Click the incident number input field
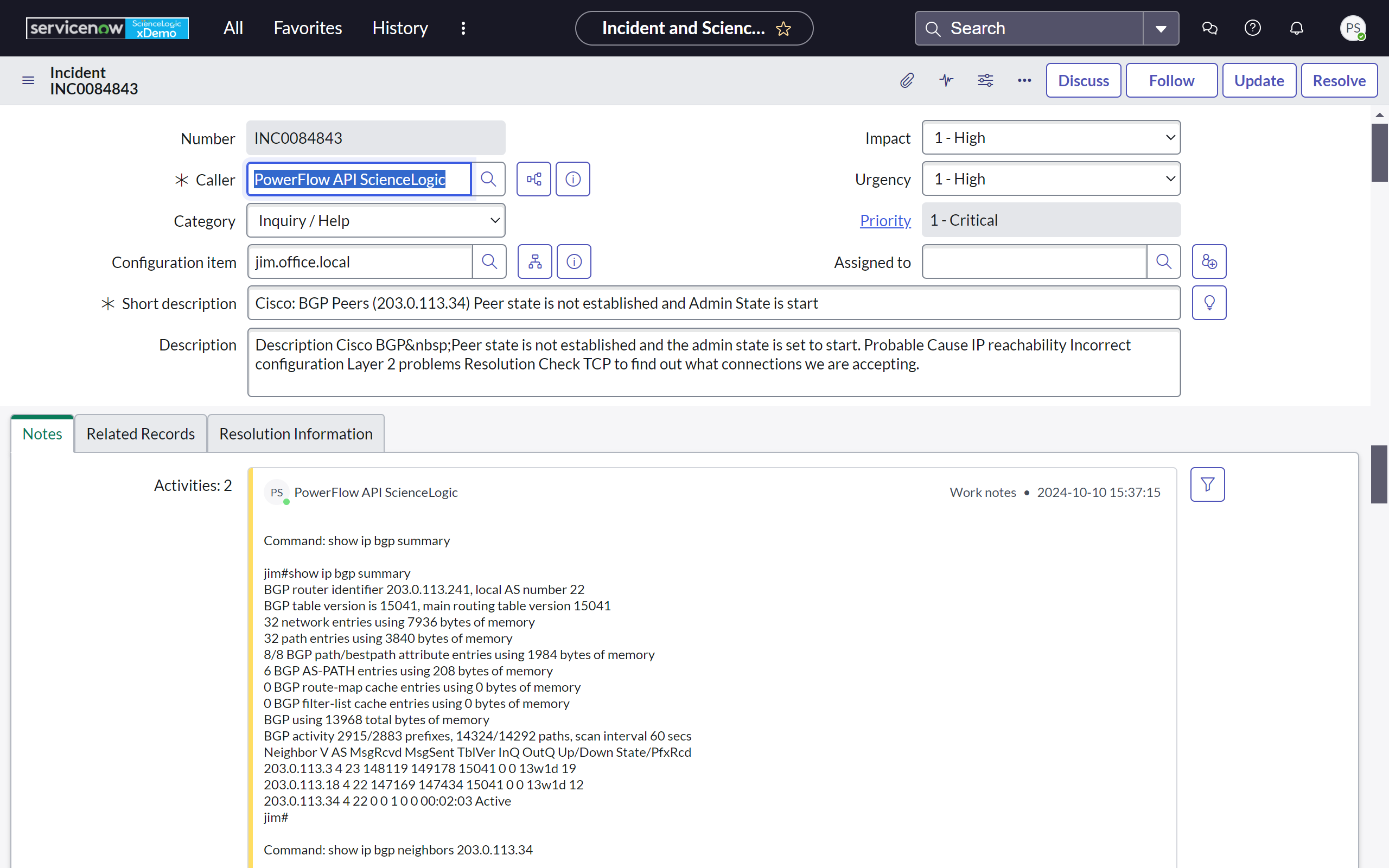1389x868 pixels. (x=376, y=137)
